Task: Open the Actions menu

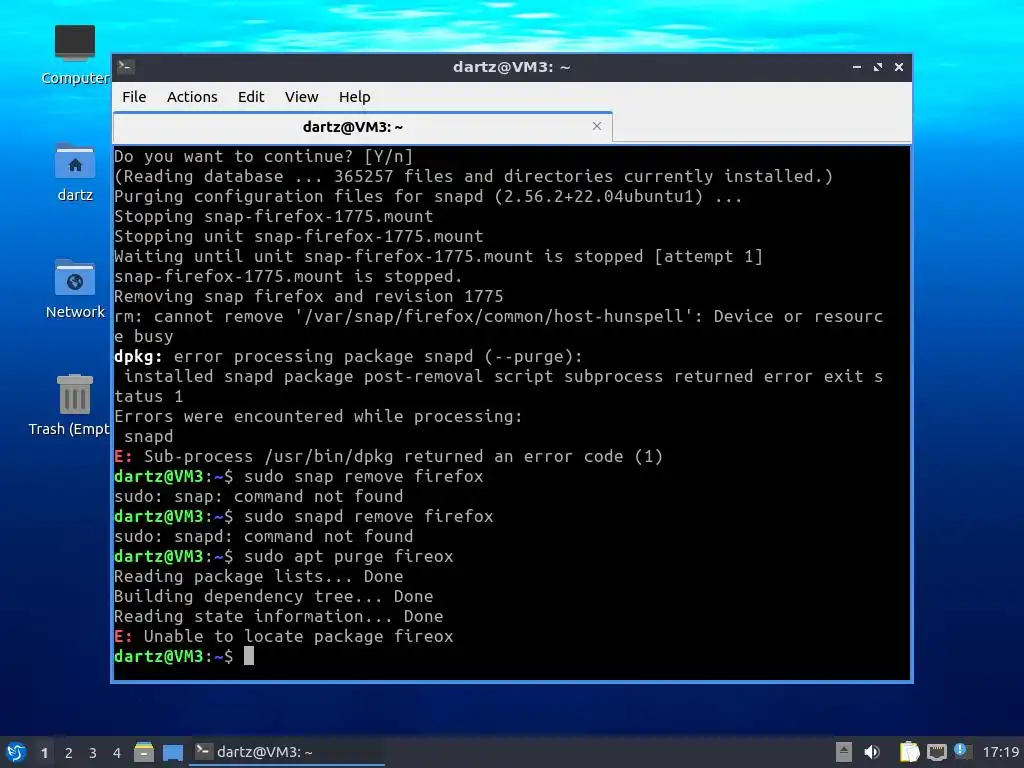Action: coord(192,97)
